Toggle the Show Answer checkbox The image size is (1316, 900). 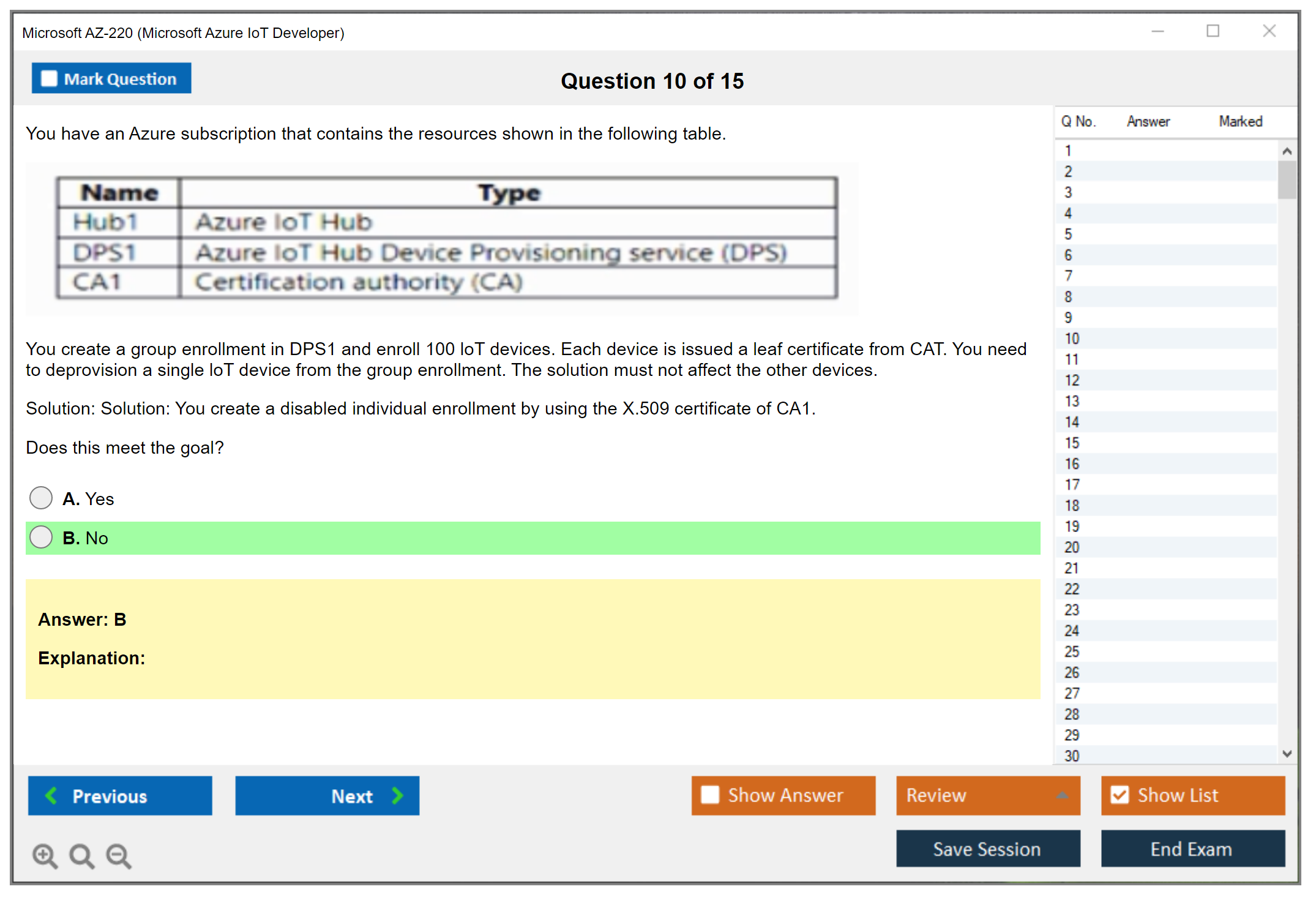(710, 795)
